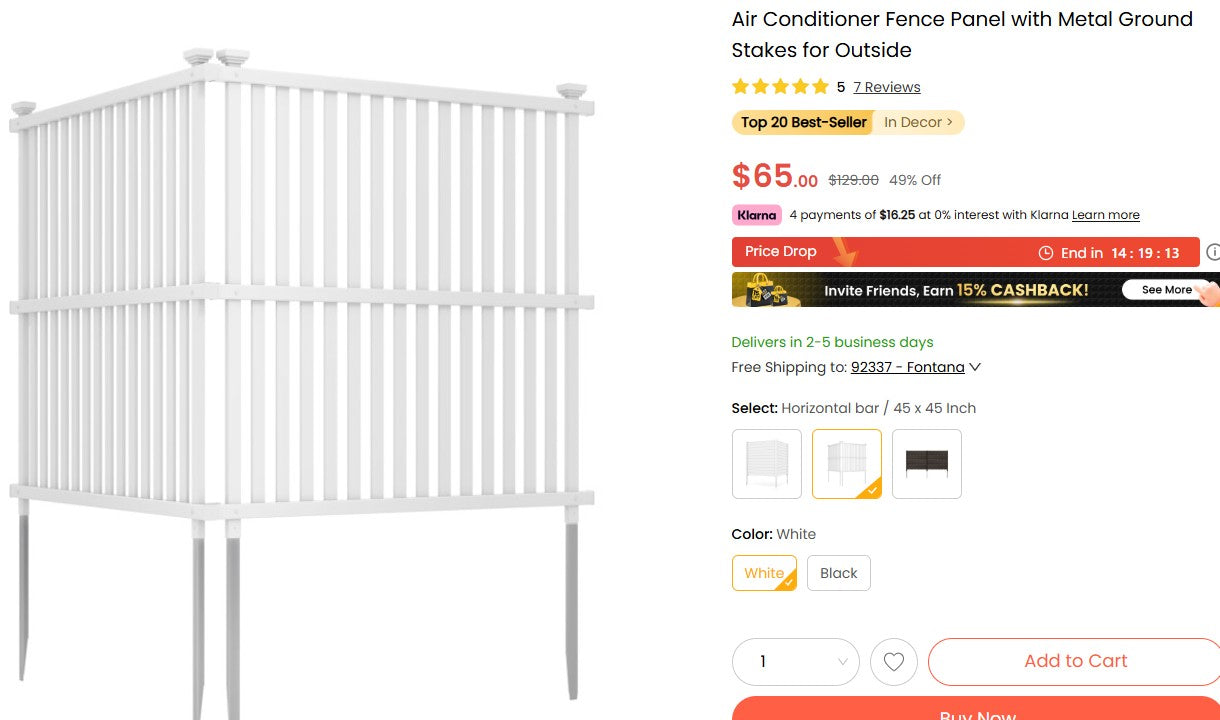Add the fence panel to cart

pyautogui.click(x=1075, y=661)
